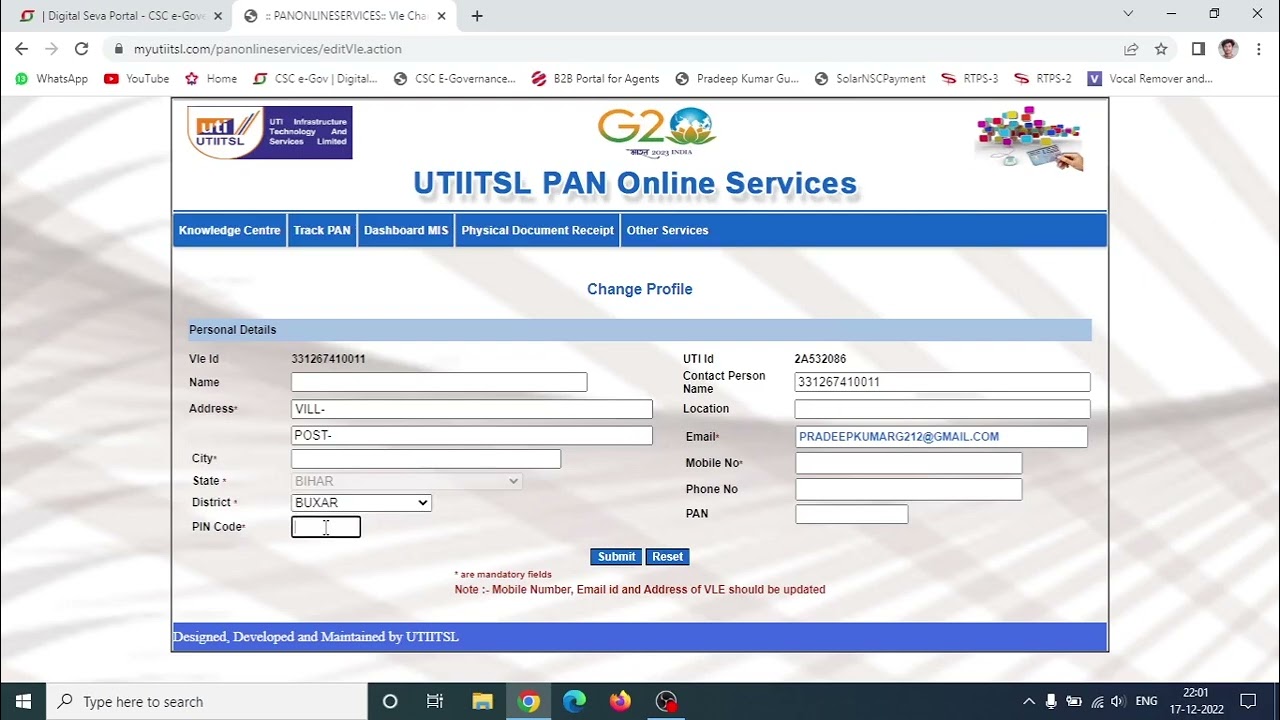This screenshot has width=1280, height=720.
Task: Open the tab search chevron in title bar
Action: tap(1128, 14)
